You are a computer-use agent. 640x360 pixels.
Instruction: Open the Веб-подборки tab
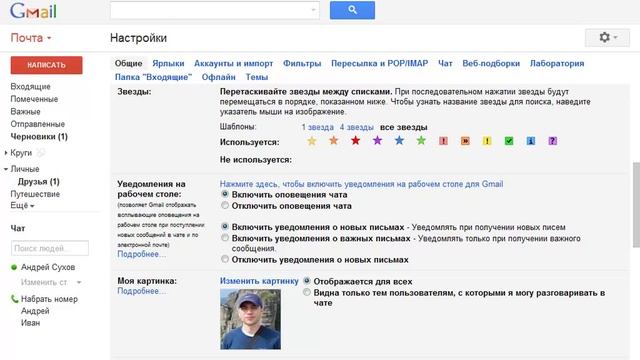tap(491, 63)
